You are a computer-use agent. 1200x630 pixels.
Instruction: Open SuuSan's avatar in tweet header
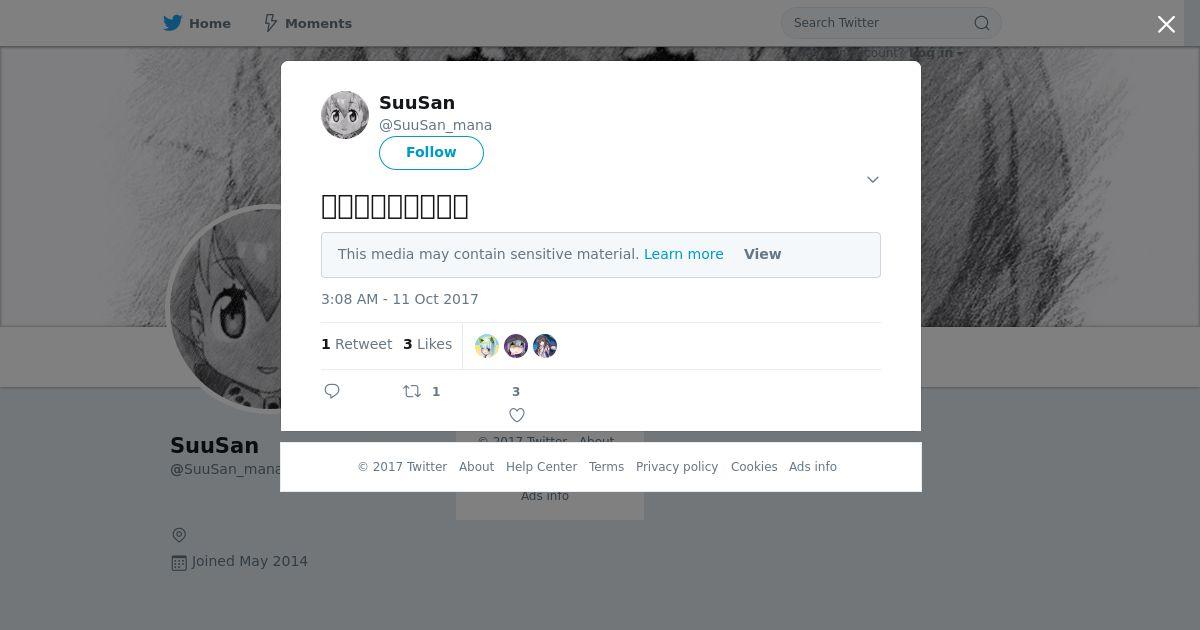pos(345,115)
